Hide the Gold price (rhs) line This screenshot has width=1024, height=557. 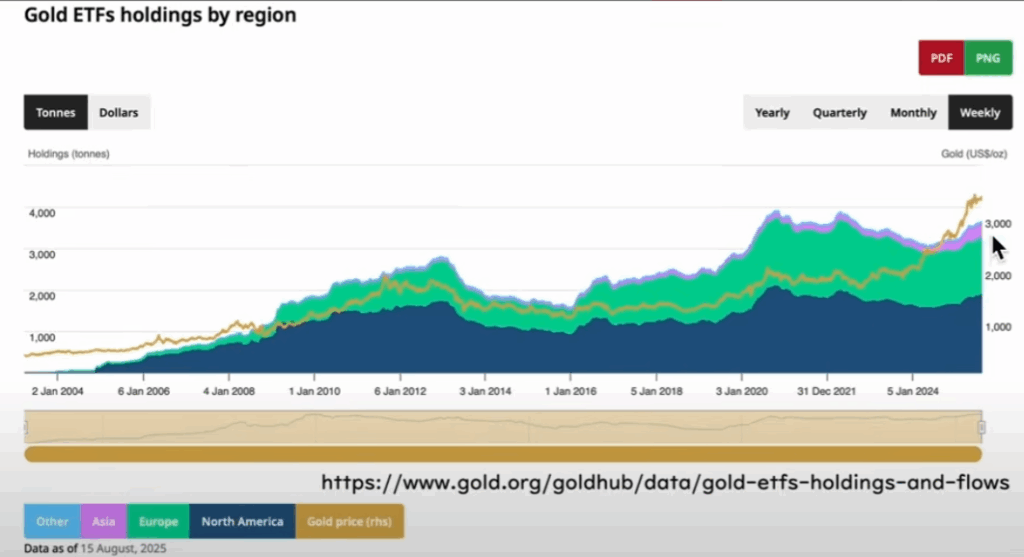coord(349,521)
